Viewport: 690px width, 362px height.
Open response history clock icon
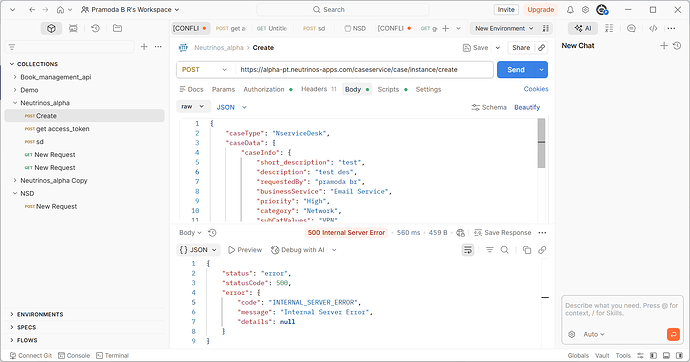tap(212, 233)
